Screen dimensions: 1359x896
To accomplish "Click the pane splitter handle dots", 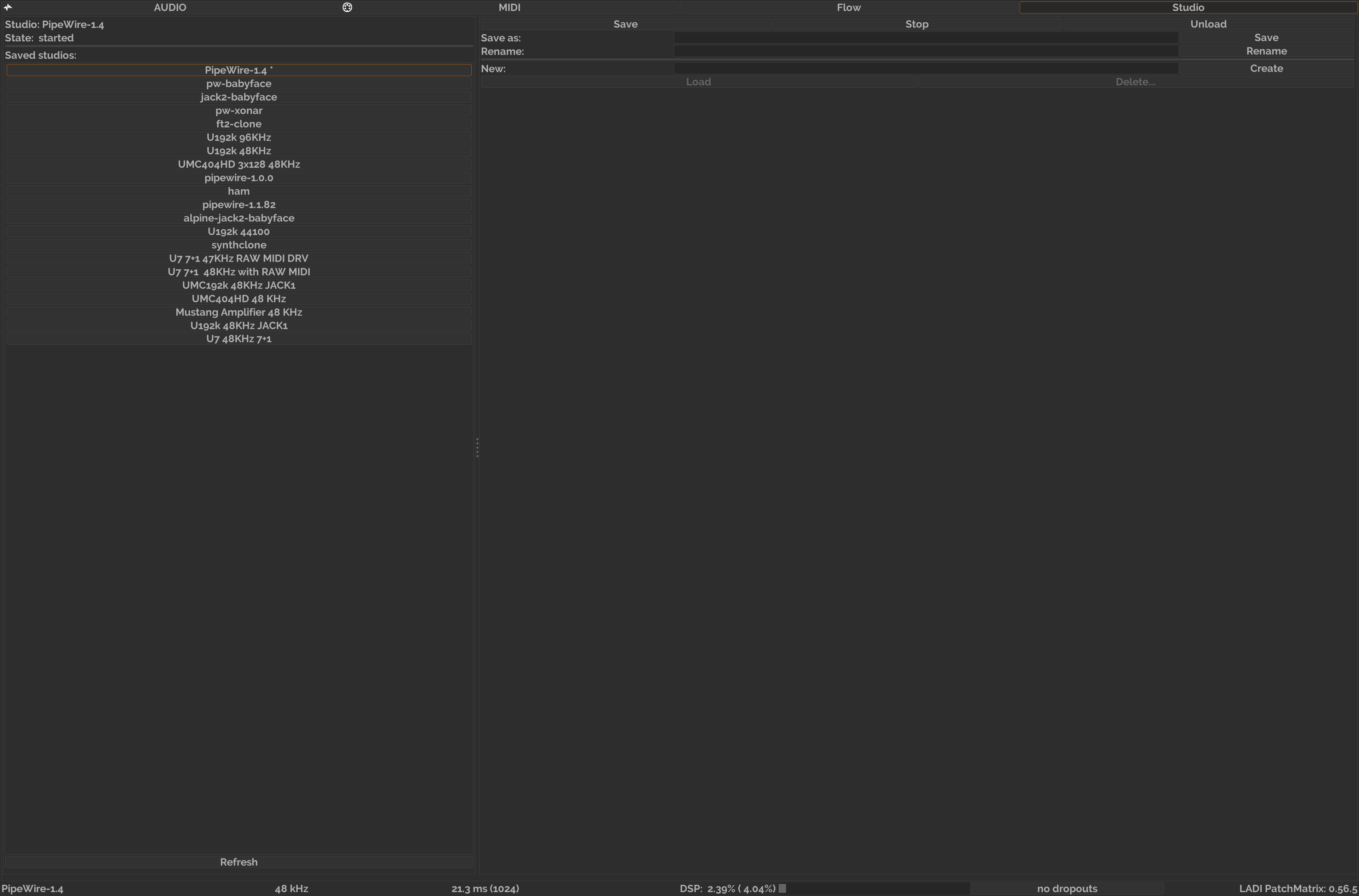I will pyautogui.click(x=477, y=447).
